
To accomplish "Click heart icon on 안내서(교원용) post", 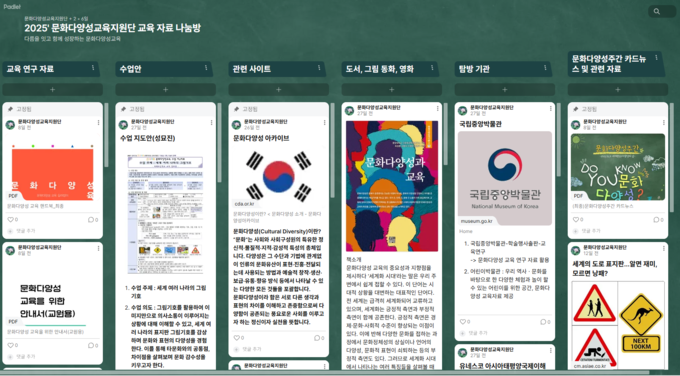I will [x=10, y=346].
